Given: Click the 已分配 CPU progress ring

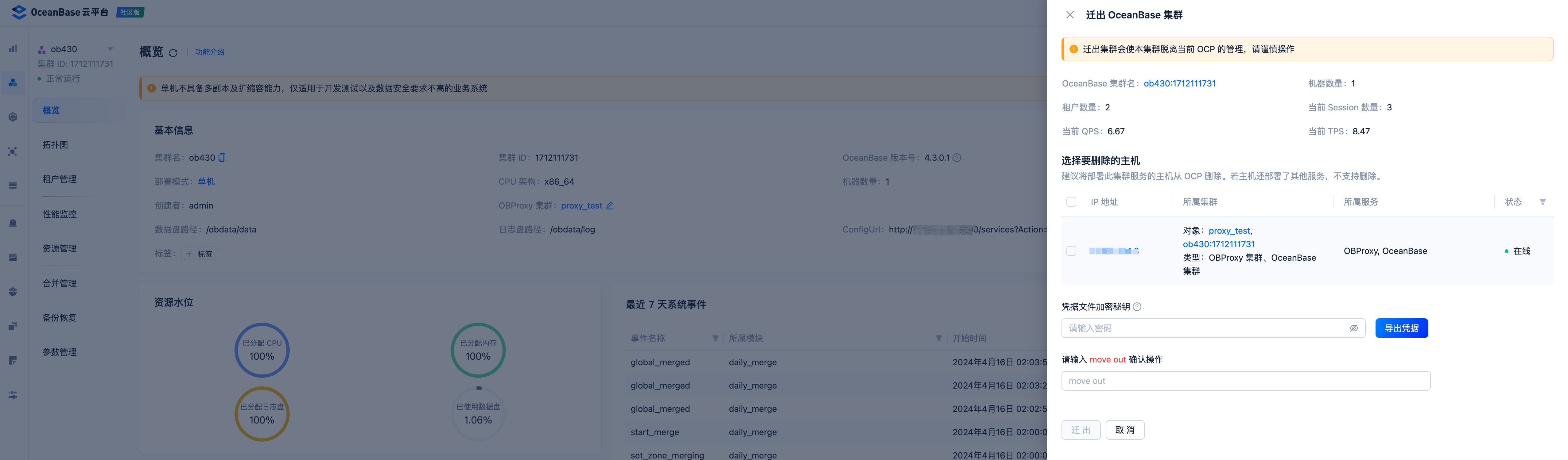Looking at the screenshot, I should [262, 351].
